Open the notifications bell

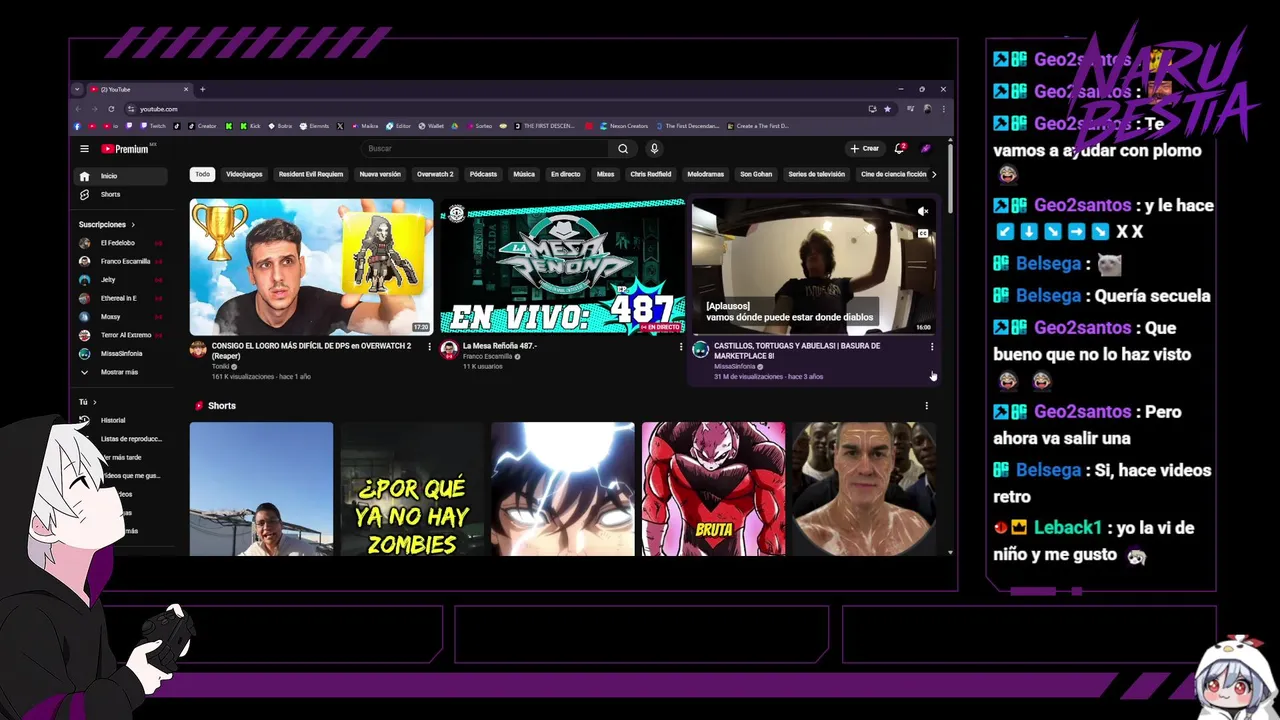click(899, 149)
